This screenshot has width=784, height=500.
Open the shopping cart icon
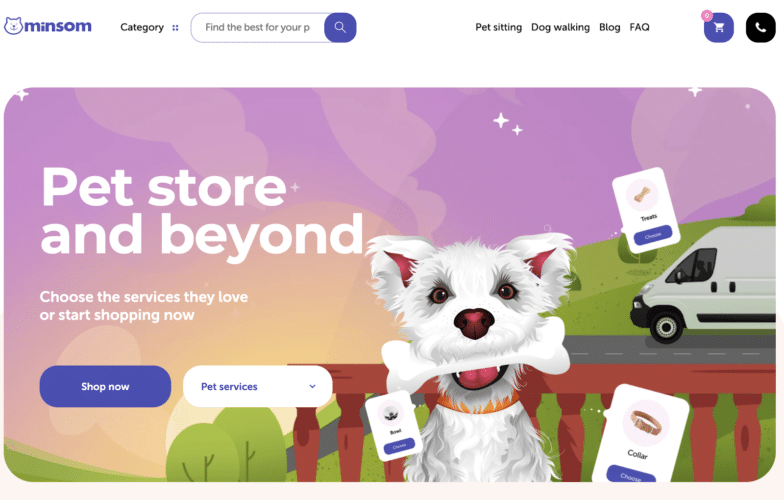(719, 28)
